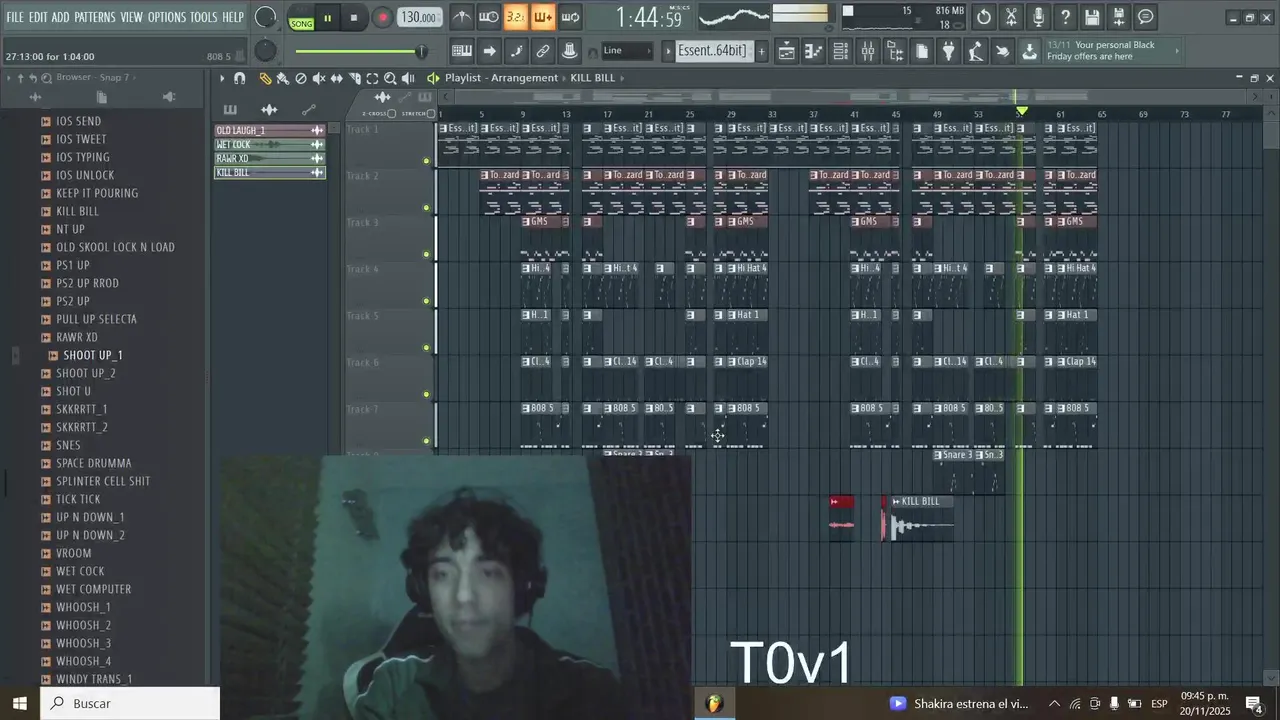The height and width of the screenshot is (720, 1280).
Task: Mute Track 3 with its green dot
Action: tap(426, 254)
